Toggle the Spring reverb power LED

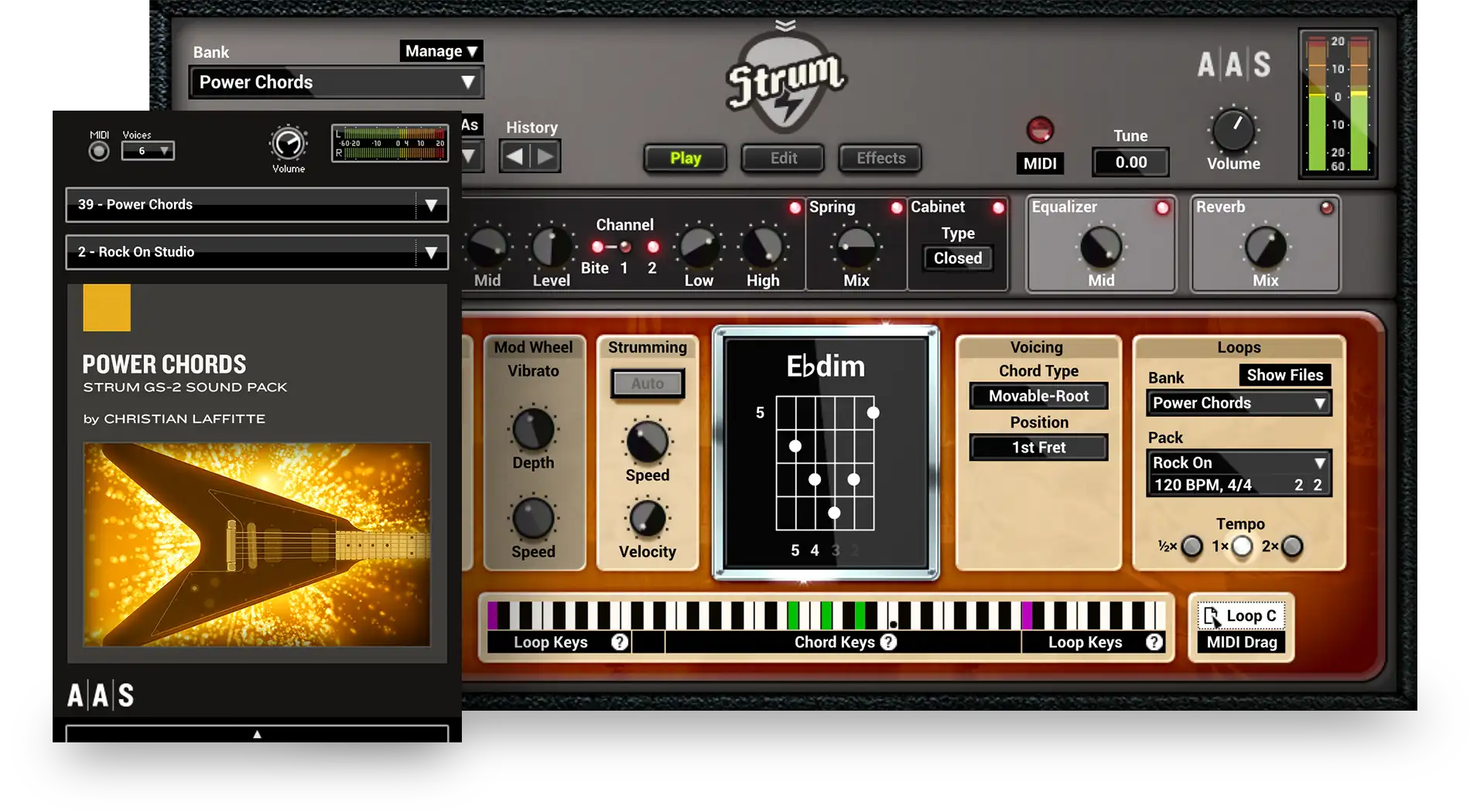[x=896, y=207]
